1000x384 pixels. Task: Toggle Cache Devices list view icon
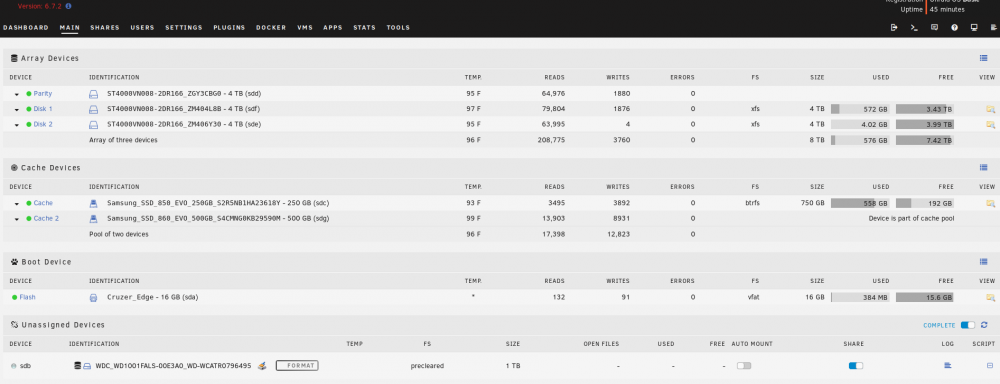983,168
